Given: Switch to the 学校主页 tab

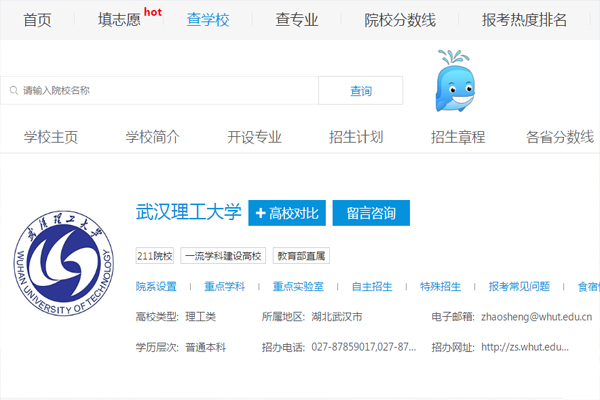Looking at the screenshot, I should click(x=51, y=137).
